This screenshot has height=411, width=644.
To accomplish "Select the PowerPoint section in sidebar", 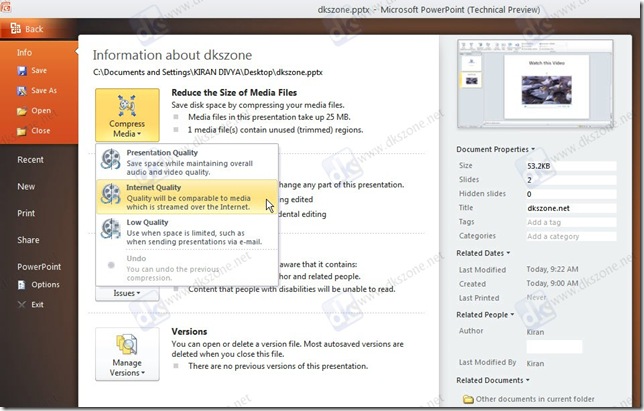I will (39, 267).
